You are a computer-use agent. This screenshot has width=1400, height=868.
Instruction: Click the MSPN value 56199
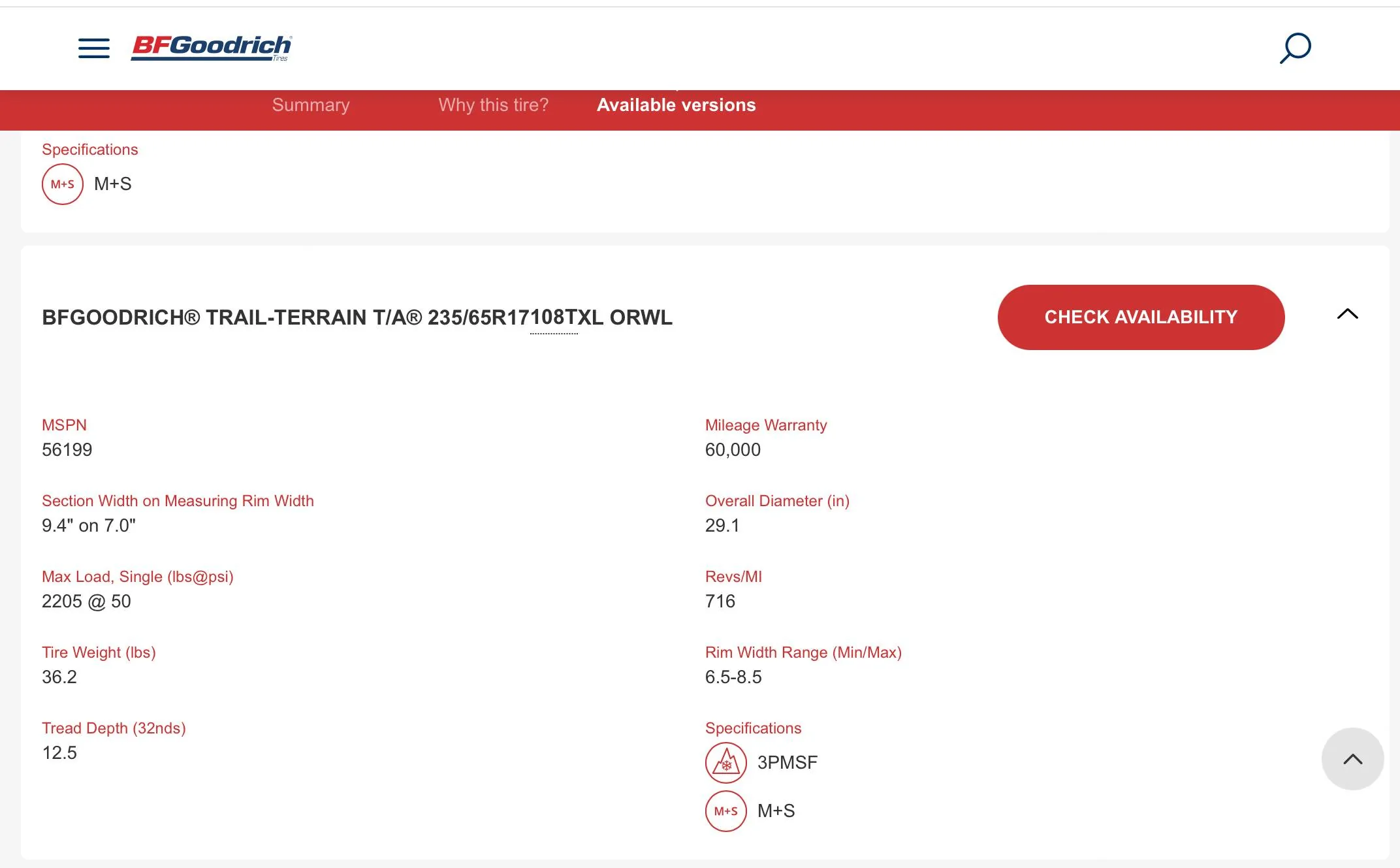[x=67, y=450]
